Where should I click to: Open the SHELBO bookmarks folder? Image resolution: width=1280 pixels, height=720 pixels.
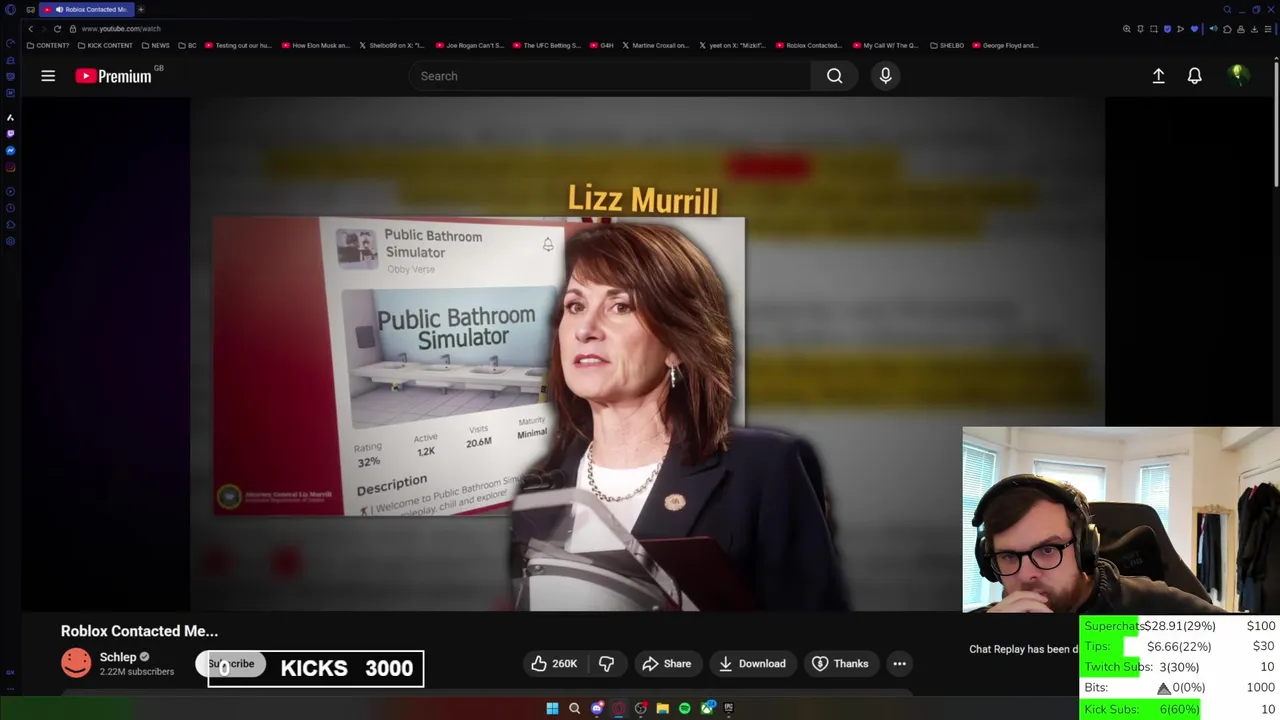point(947,45)
